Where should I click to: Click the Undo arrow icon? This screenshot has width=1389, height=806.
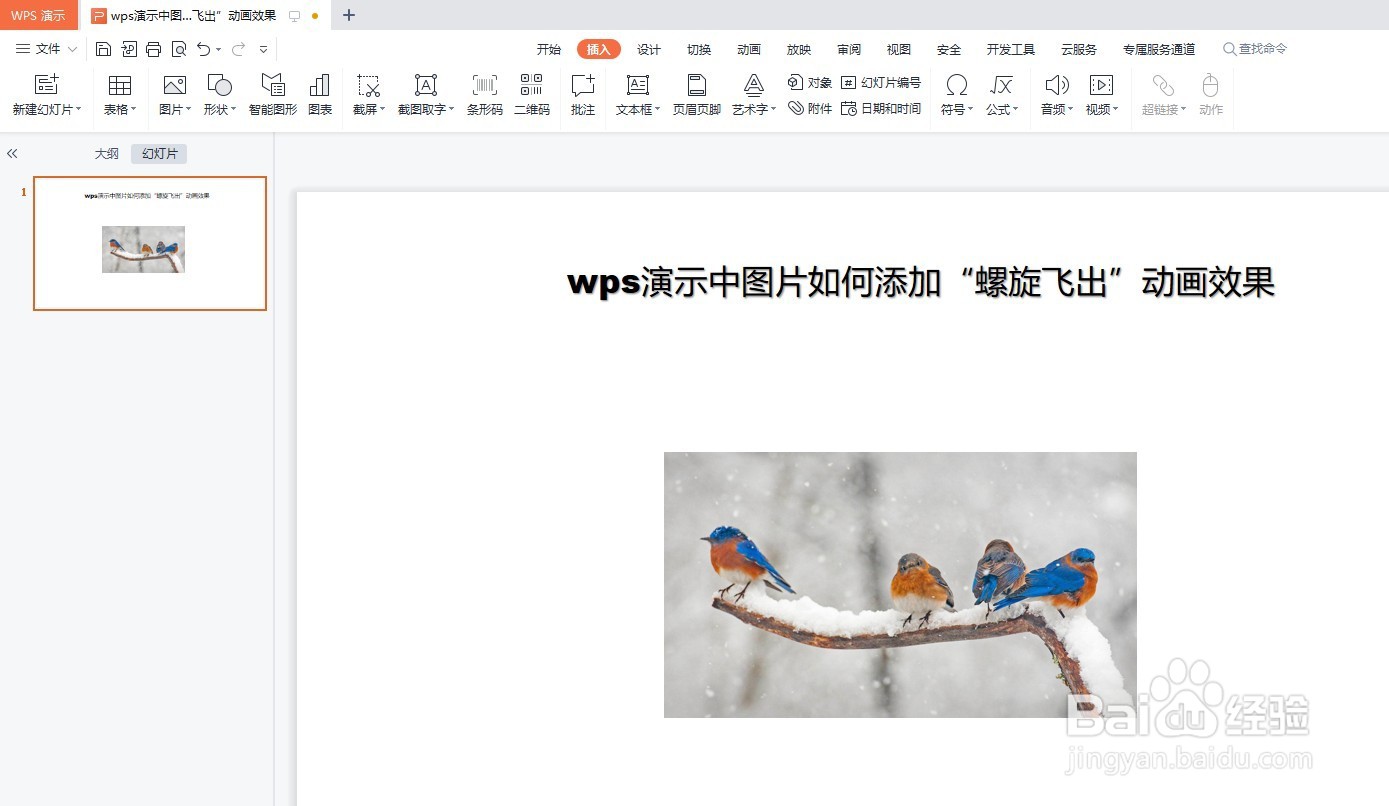(204, 49)
